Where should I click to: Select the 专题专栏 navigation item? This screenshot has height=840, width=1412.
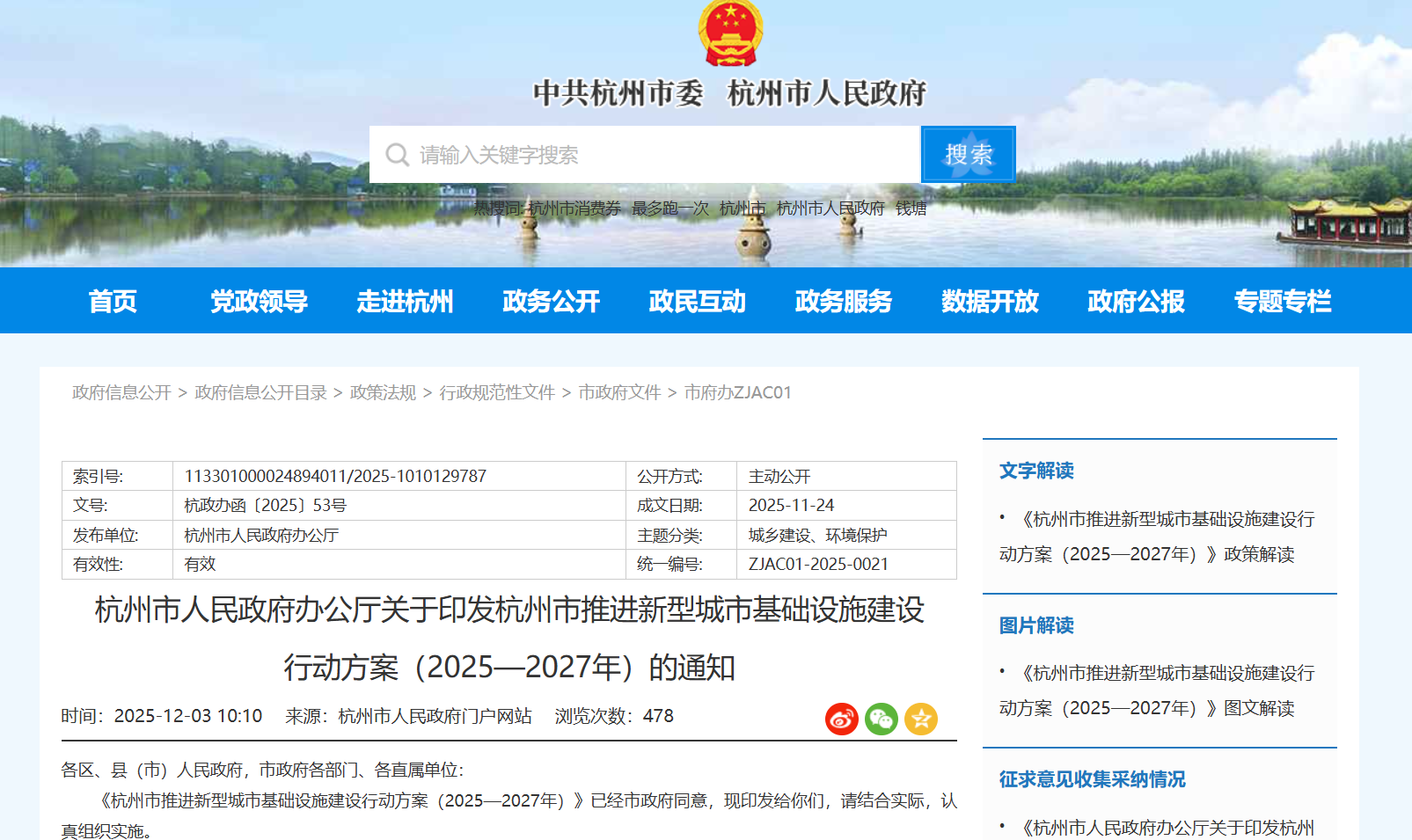click(x=1282, y=302)
